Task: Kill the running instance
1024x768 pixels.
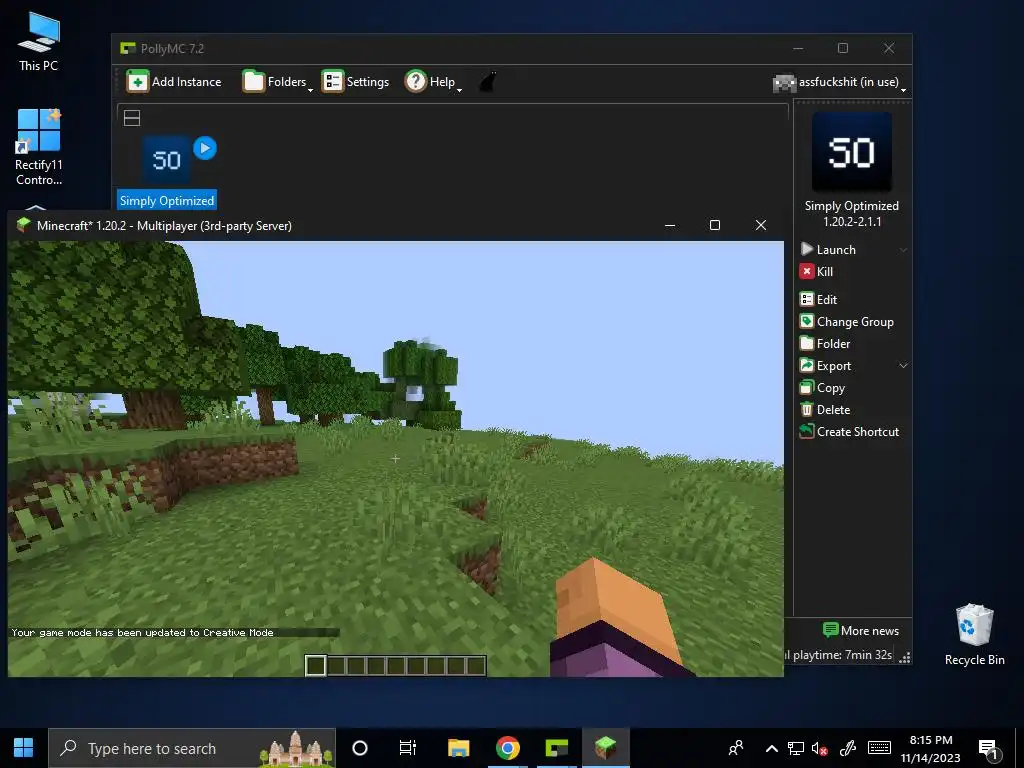Action: tap(816, 272)
